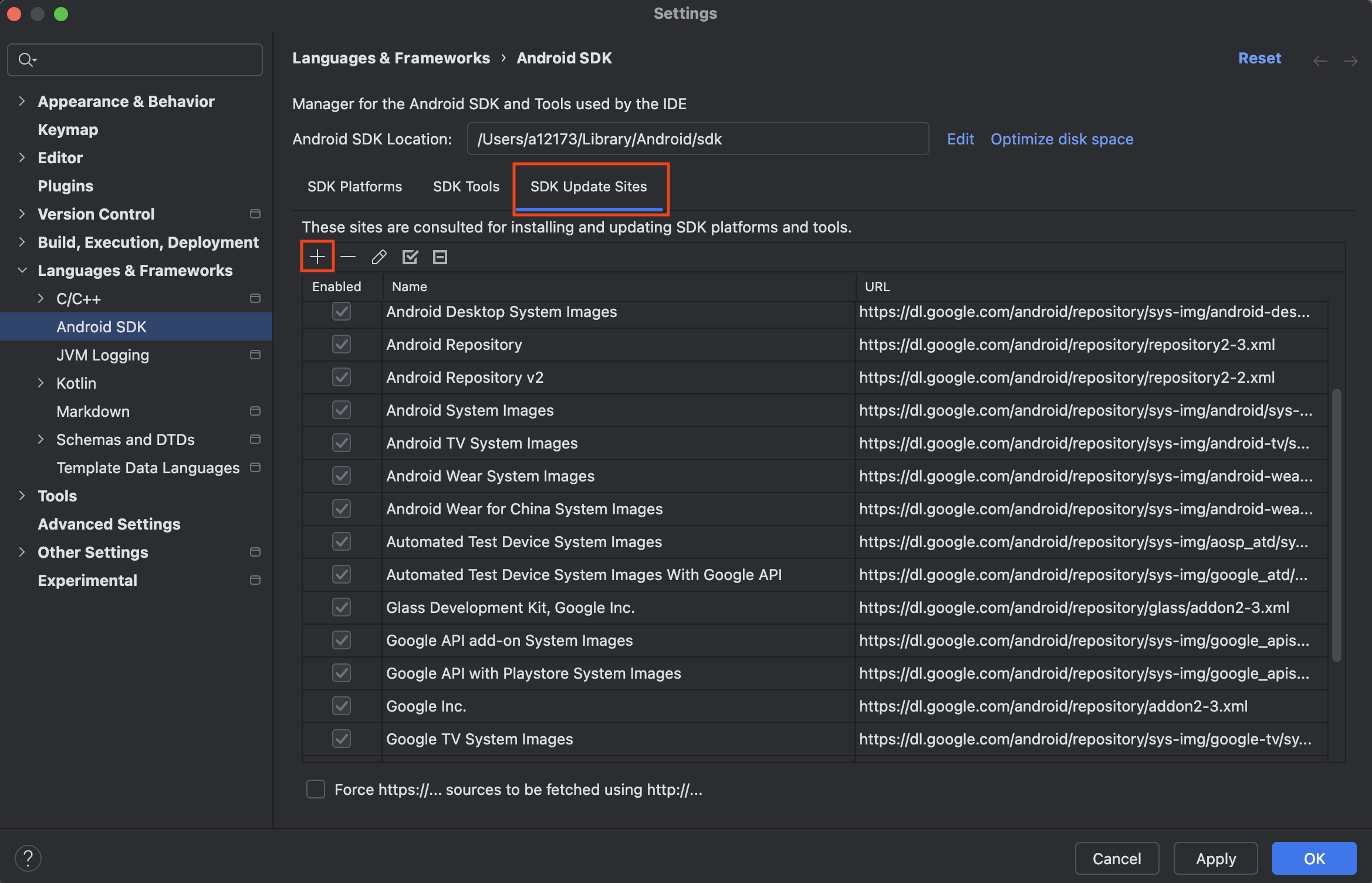Switch to the SDK Platforms tab
Viewport: 1372px width, 883px height.
[x=354, y=187]
